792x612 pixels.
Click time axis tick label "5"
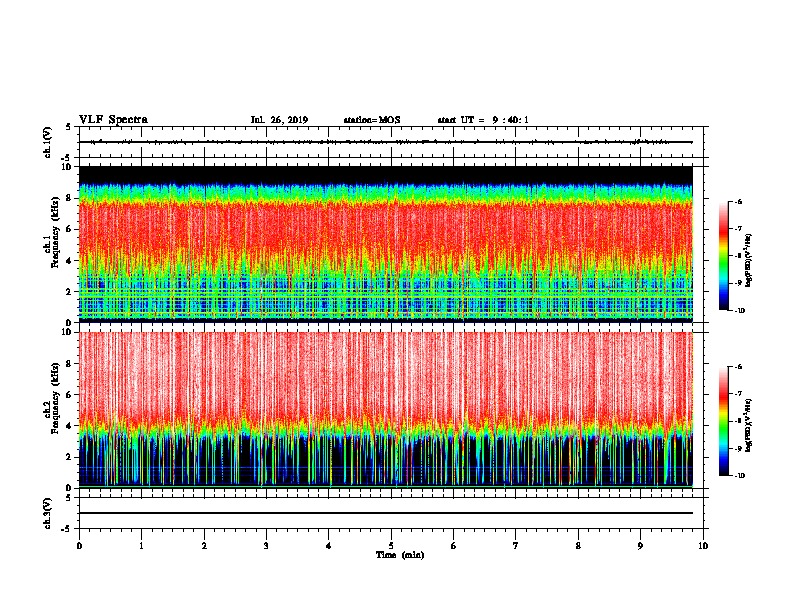coord(391,546)
